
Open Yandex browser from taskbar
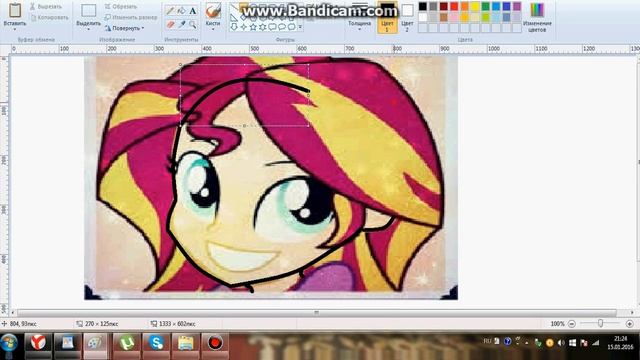(x=38, y=343)
